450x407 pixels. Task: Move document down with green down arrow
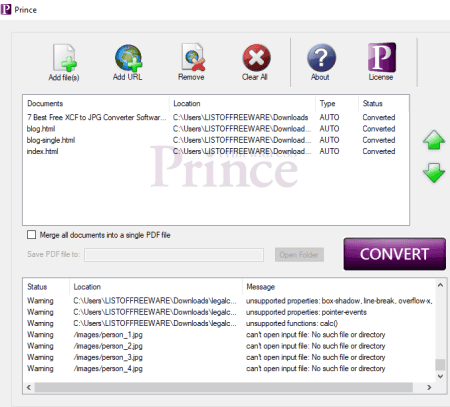click(434, 172)
